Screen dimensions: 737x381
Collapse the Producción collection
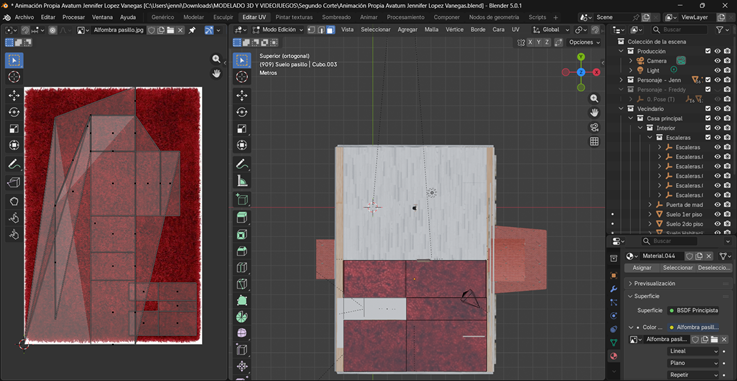point(621,51)
